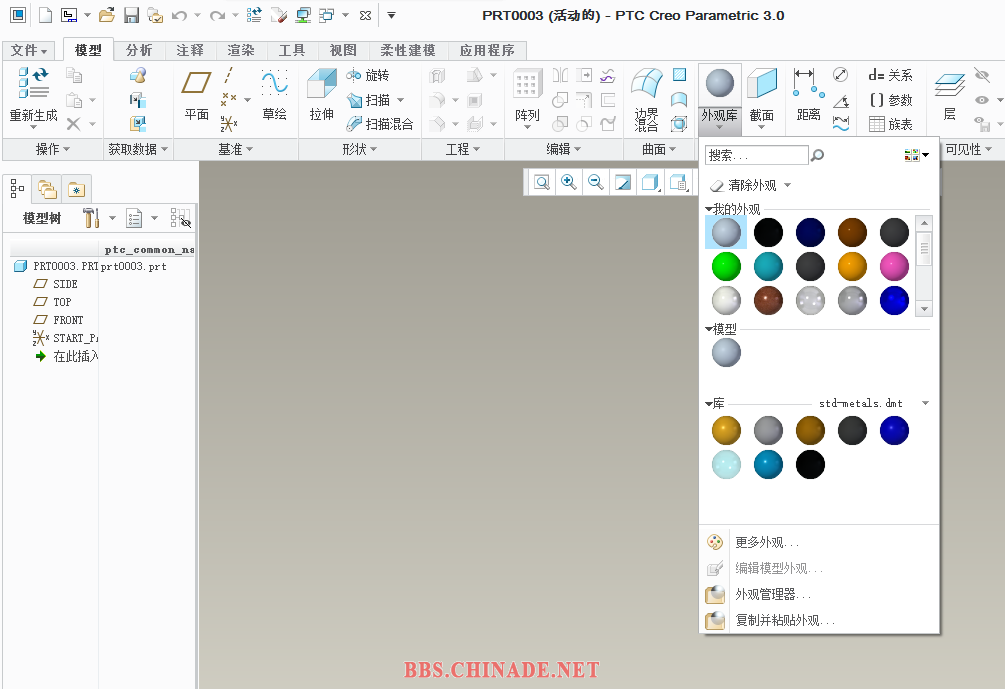This screenshot has height=689, width=1005.
Task: Open Parameters (参数) dialog
Action: pyautogui.click(x=890, y=100)
